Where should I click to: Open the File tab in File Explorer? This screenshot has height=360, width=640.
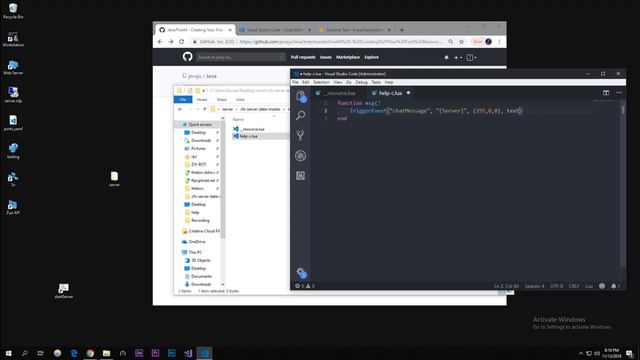[x=183, y=100]
